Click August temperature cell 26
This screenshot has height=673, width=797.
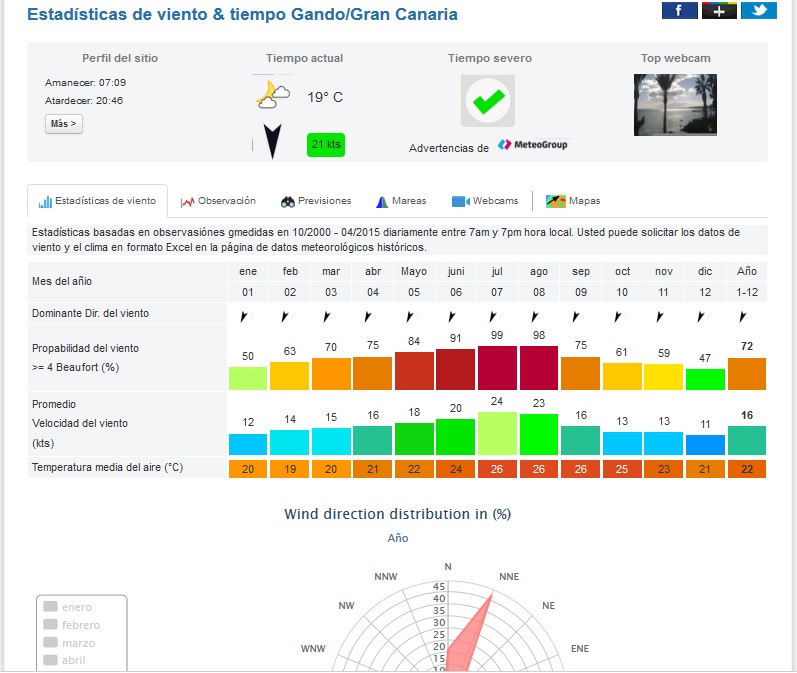click(x=539, y=469)
